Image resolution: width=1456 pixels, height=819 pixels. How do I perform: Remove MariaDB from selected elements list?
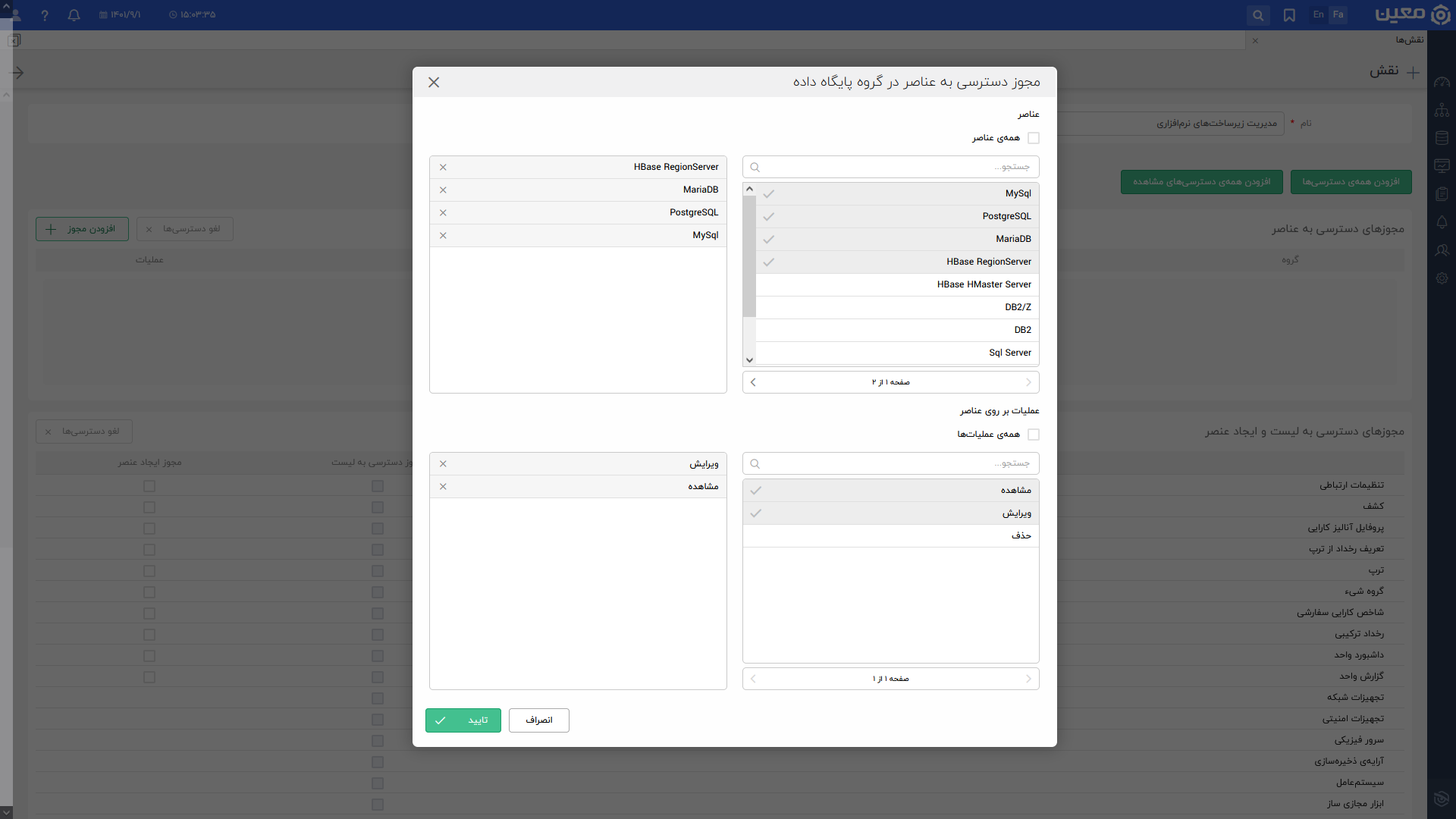pyautogui.click(x=443, y=190)
